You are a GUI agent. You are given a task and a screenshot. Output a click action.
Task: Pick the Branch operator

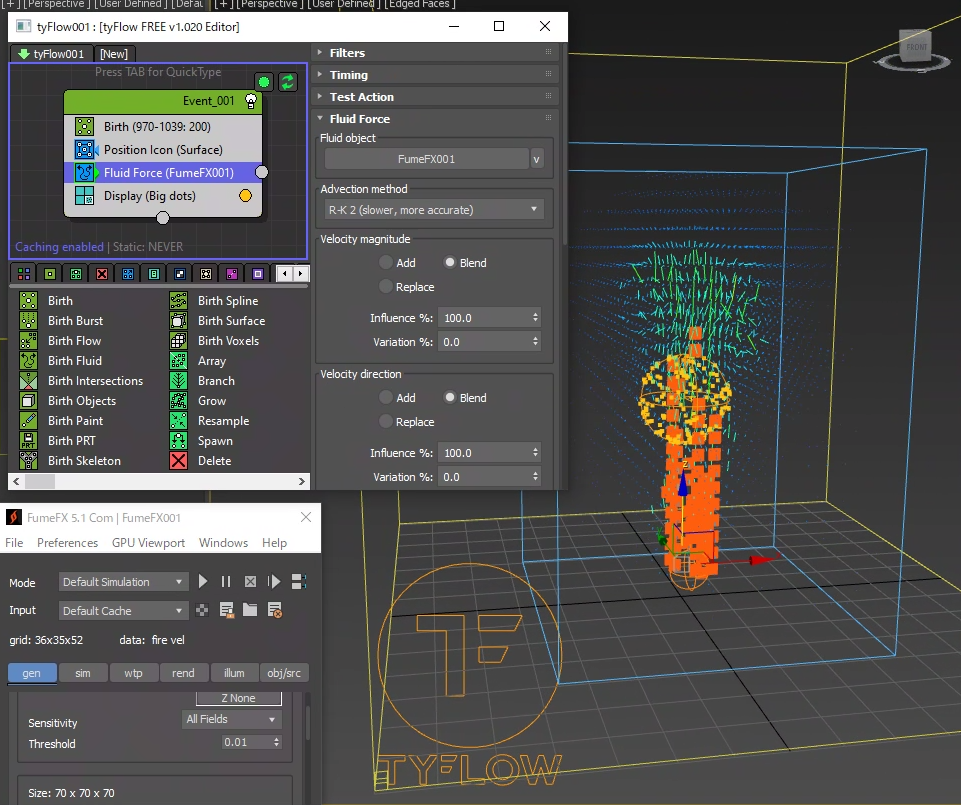point(202,381)
